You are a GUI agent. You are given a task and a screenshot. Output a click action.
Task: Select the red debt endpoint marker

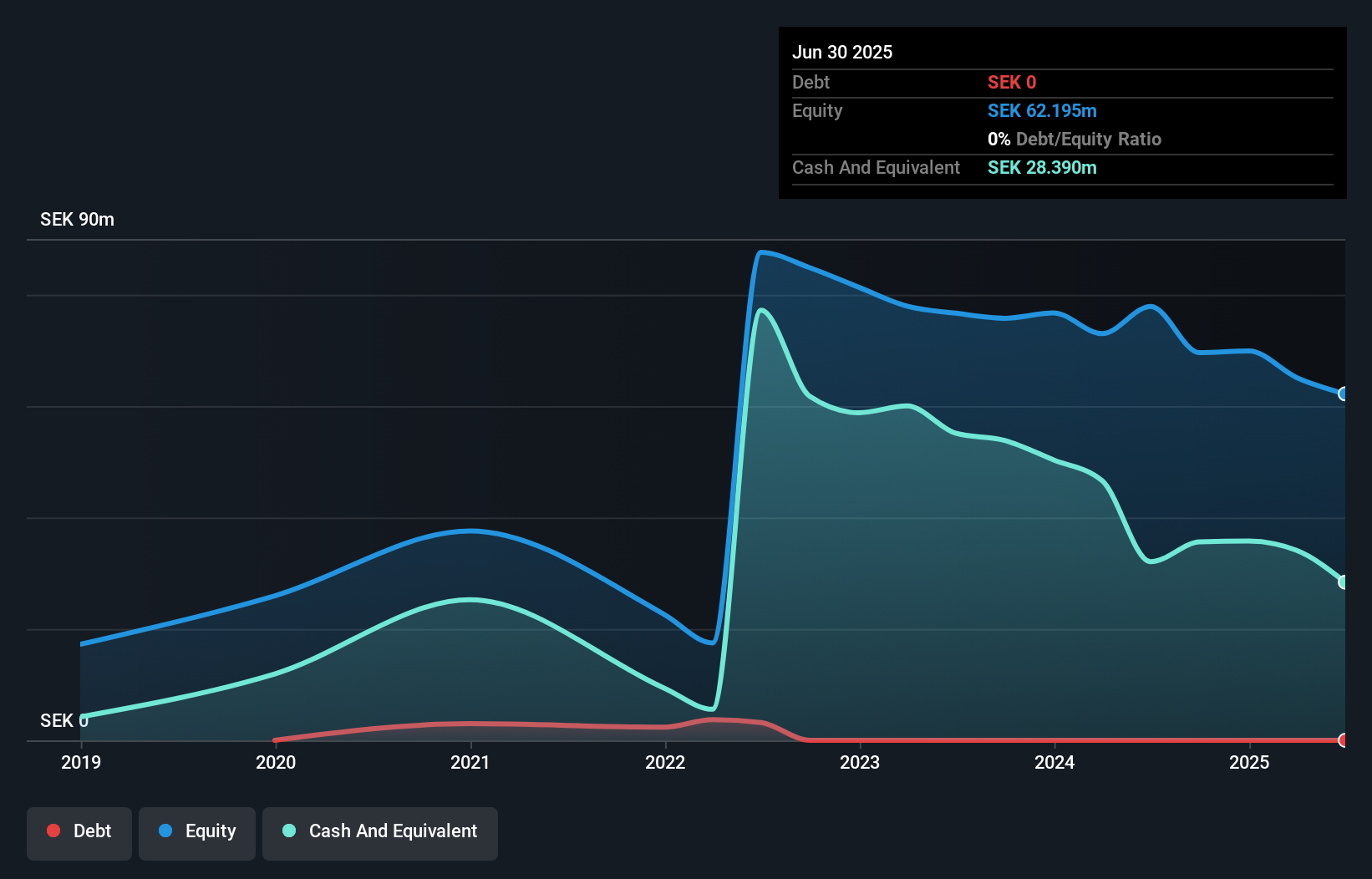pyautogui.click(x=1341, y=739)
